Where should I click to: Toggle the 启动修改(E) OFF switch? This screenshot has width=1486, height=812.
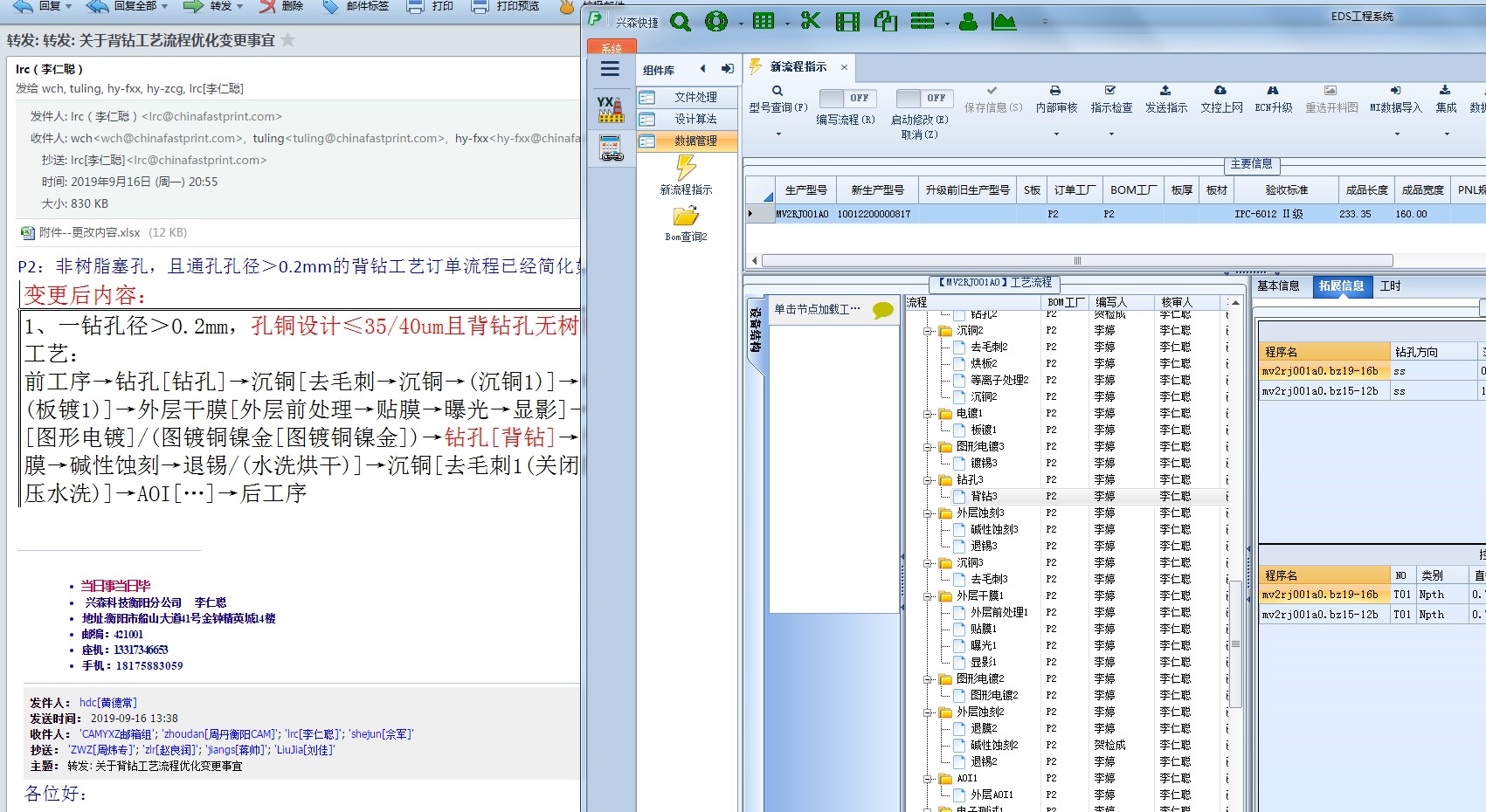pyautogui.click(x=924, y=98)
